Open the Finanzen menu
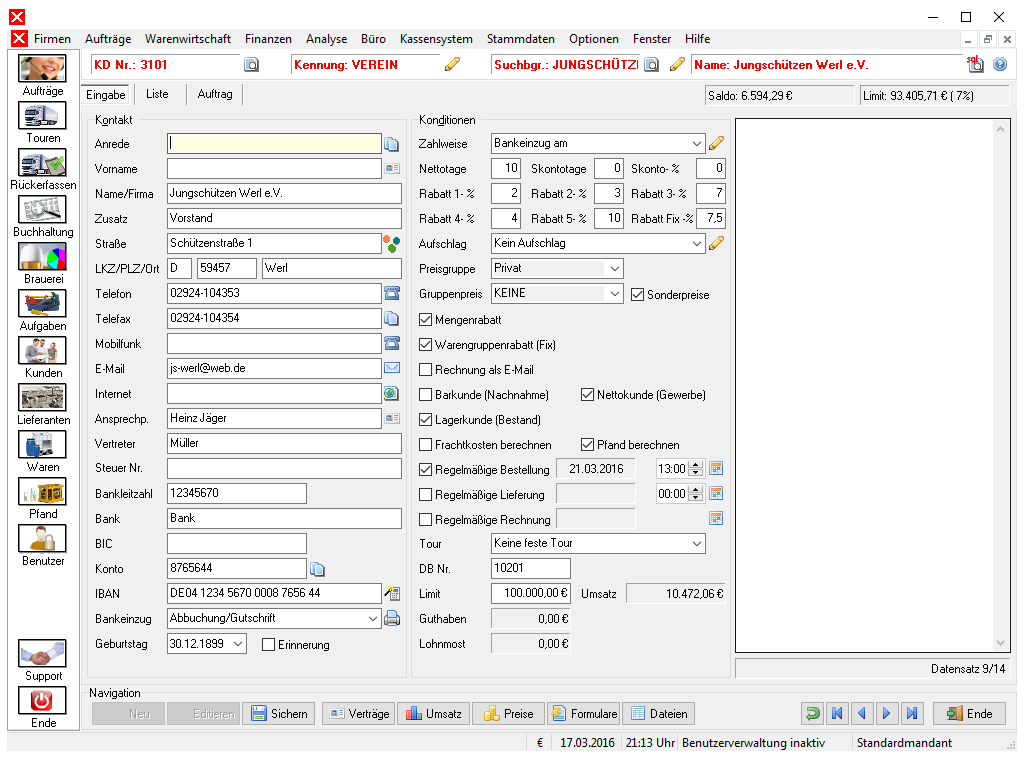 click(x=268, y=39)
